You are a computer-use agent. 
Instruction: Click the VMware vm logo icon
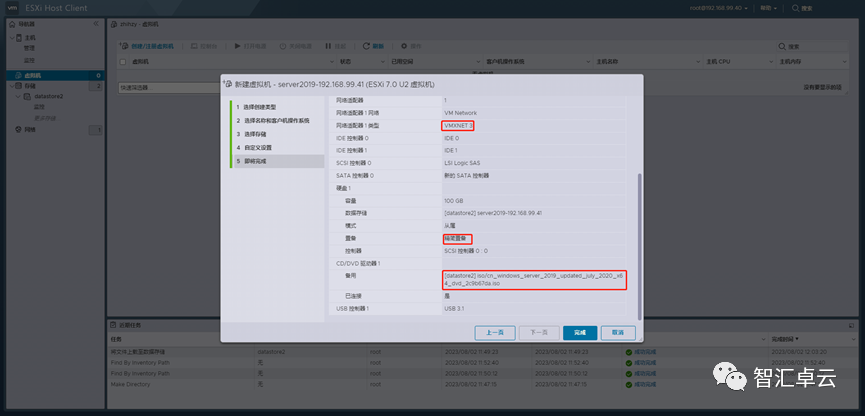click(x=12, y=8)
